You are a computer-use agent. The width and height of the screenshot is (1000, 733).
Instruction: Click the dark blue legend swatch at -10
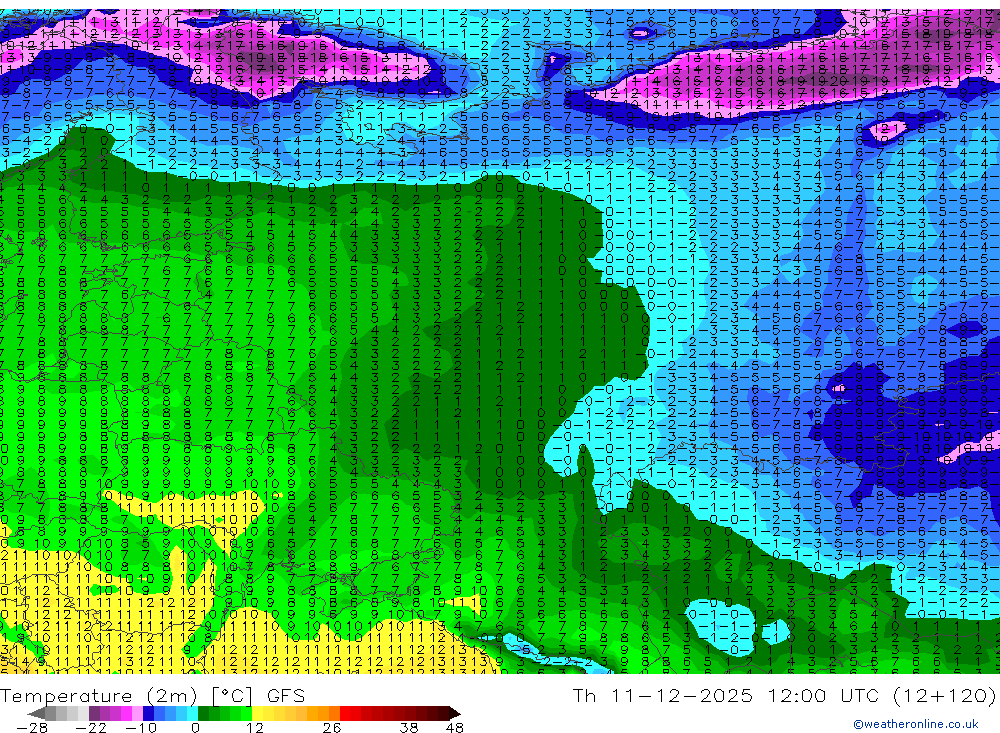(x=149, y=713)
